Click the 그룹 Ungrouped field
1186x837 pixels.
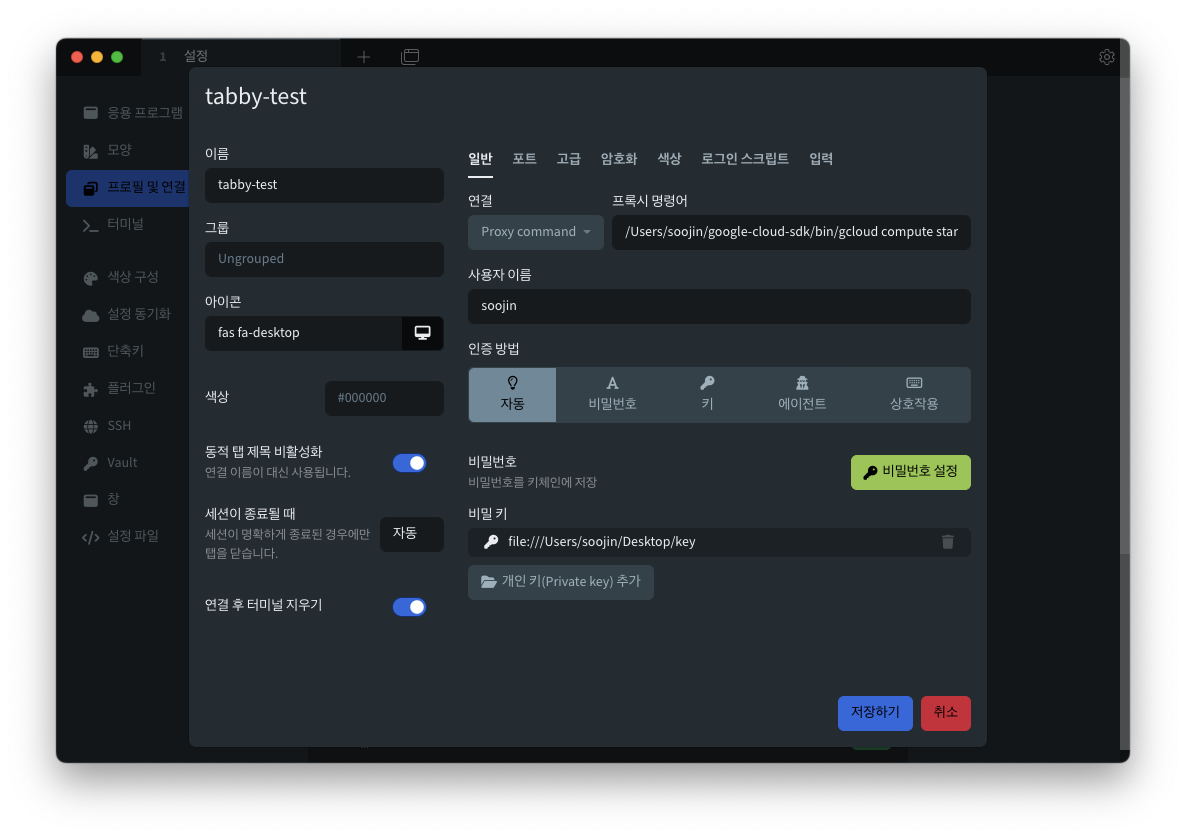324,259
